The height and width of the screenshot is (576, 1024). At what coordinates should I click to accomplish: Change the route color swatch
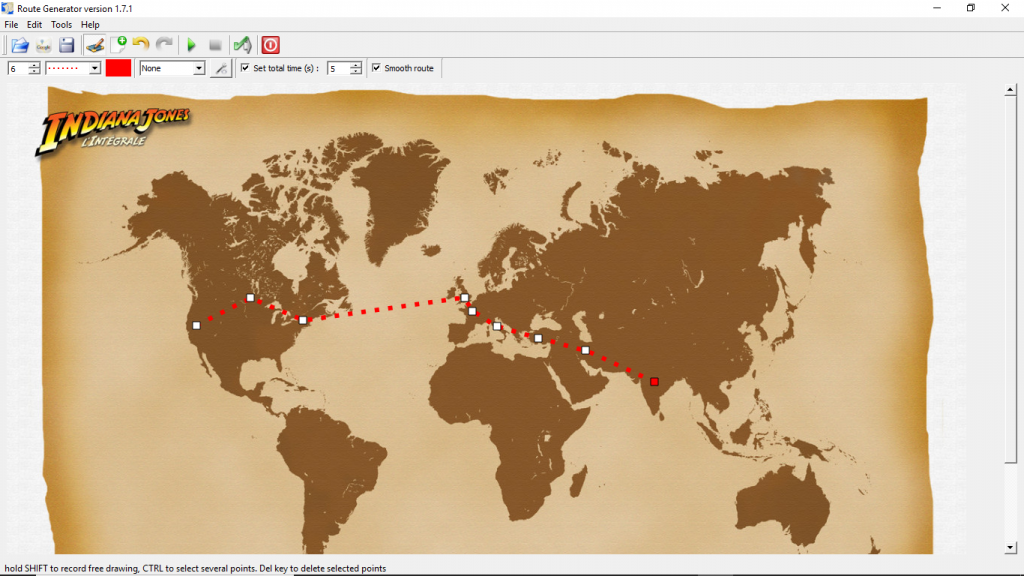click(x=118, y=67)
